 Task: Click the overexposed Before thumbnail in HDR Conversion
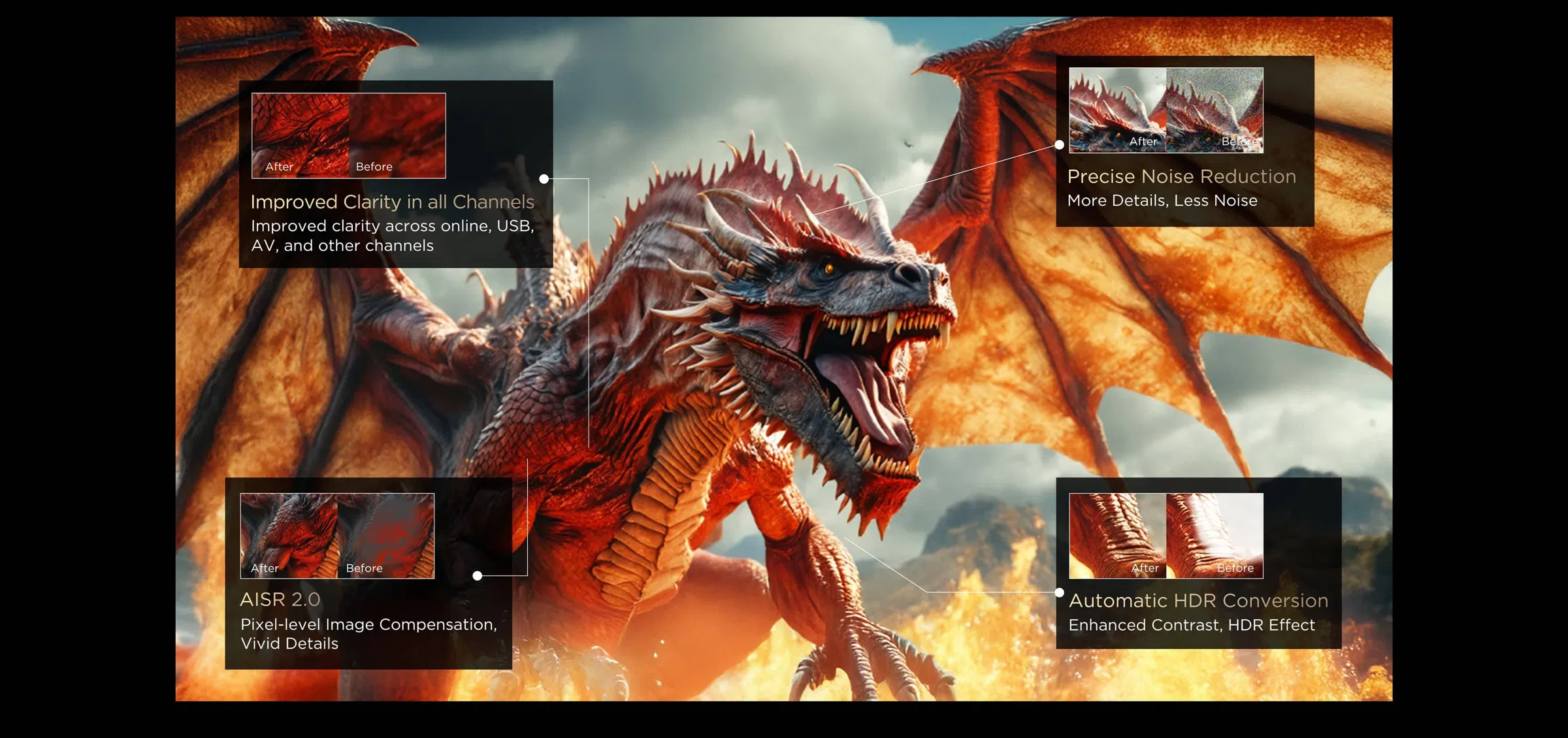[x=1215, y=536]
